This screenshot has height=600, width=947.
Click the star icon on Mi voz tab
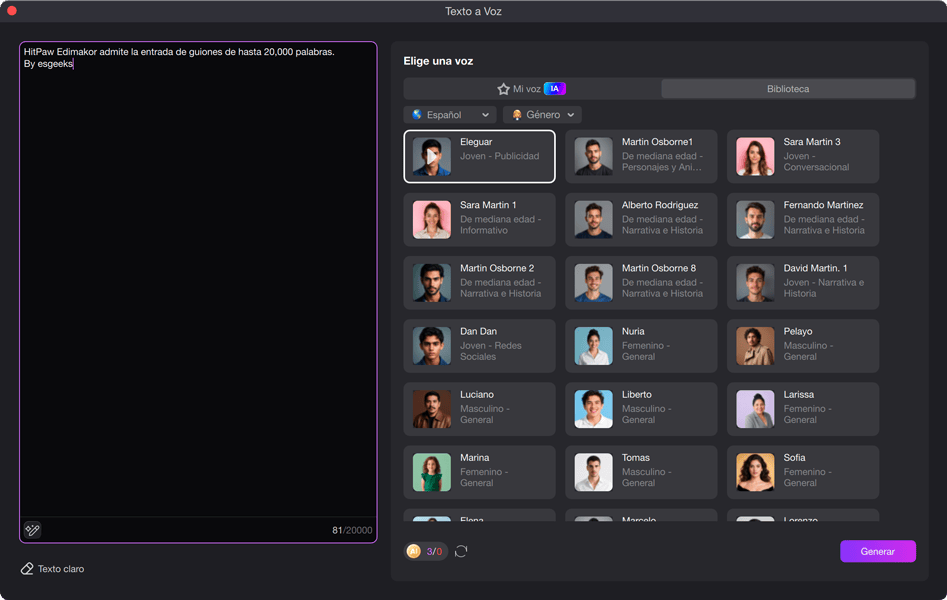[x=504, y=89]
